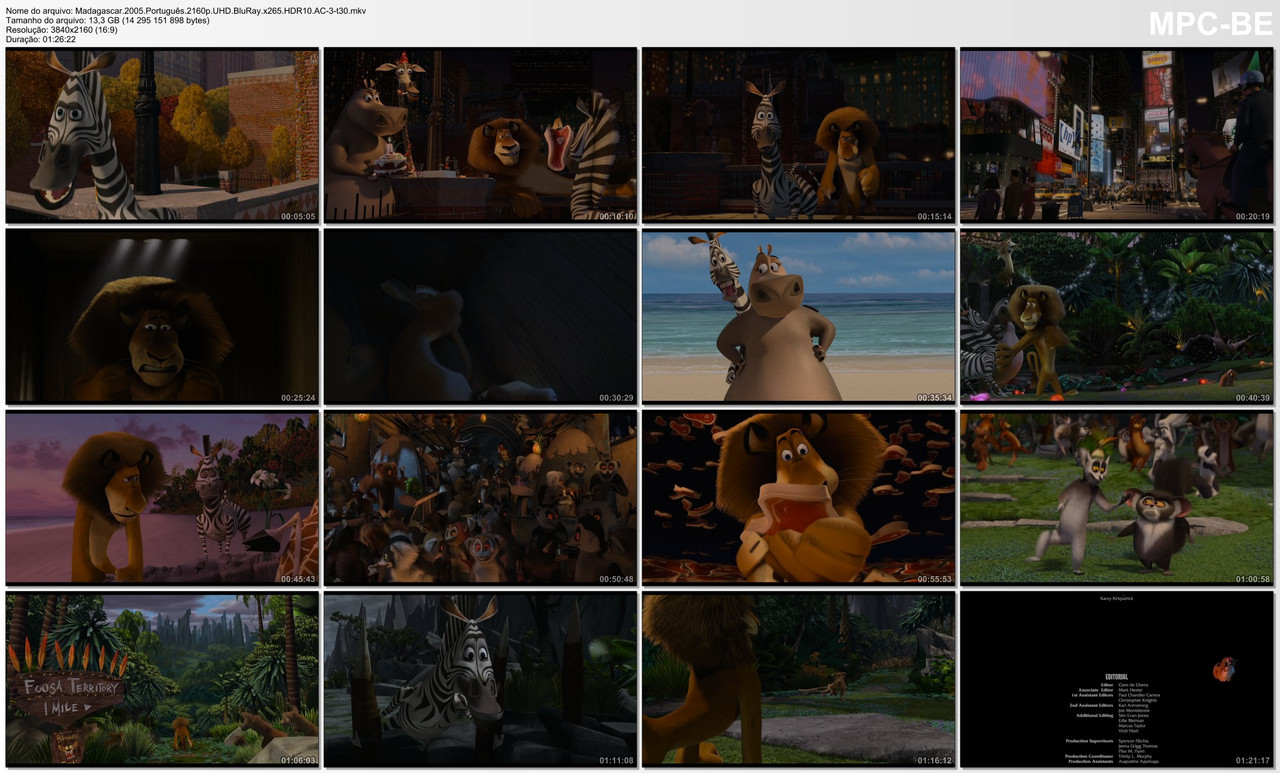The image size is (1280, 773).
Task: Click the timestamp '00:35:34' label
Action: [x=934, y=398]
